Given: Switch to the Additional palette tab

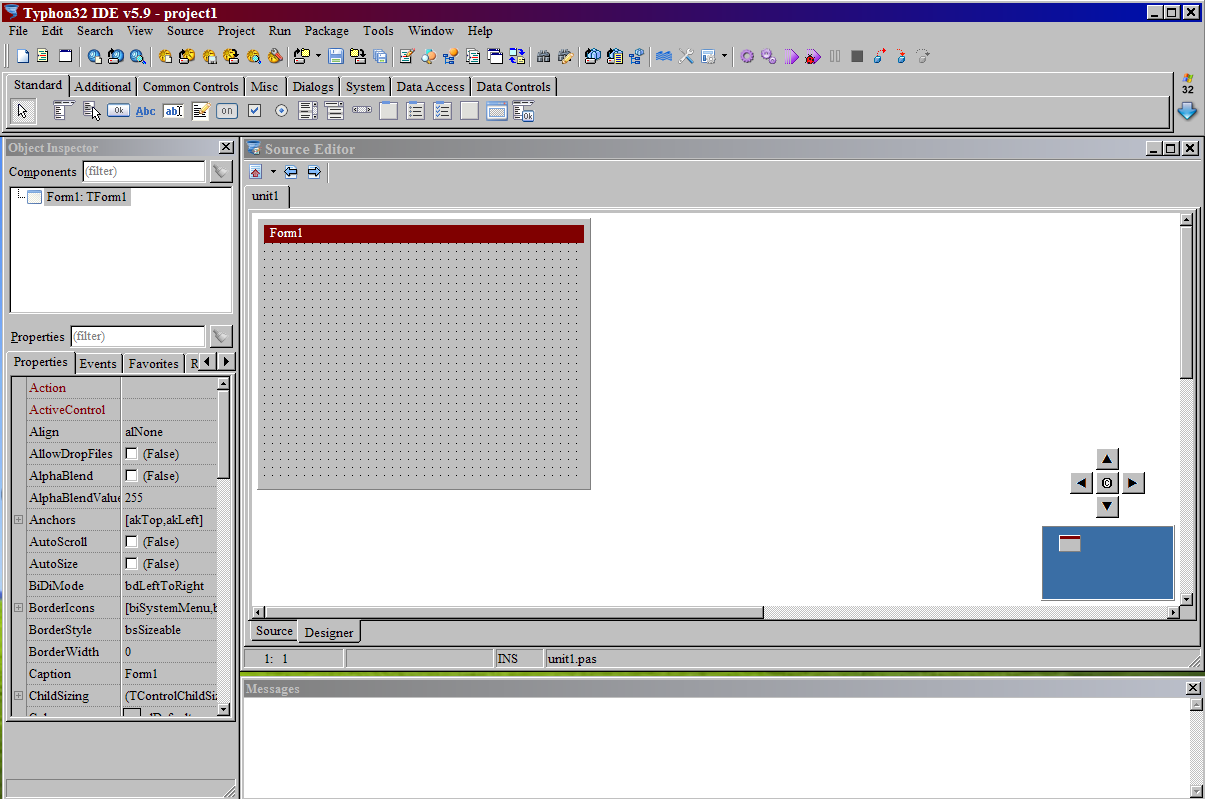Looking at the screenshot, I should tap(102, 87).
